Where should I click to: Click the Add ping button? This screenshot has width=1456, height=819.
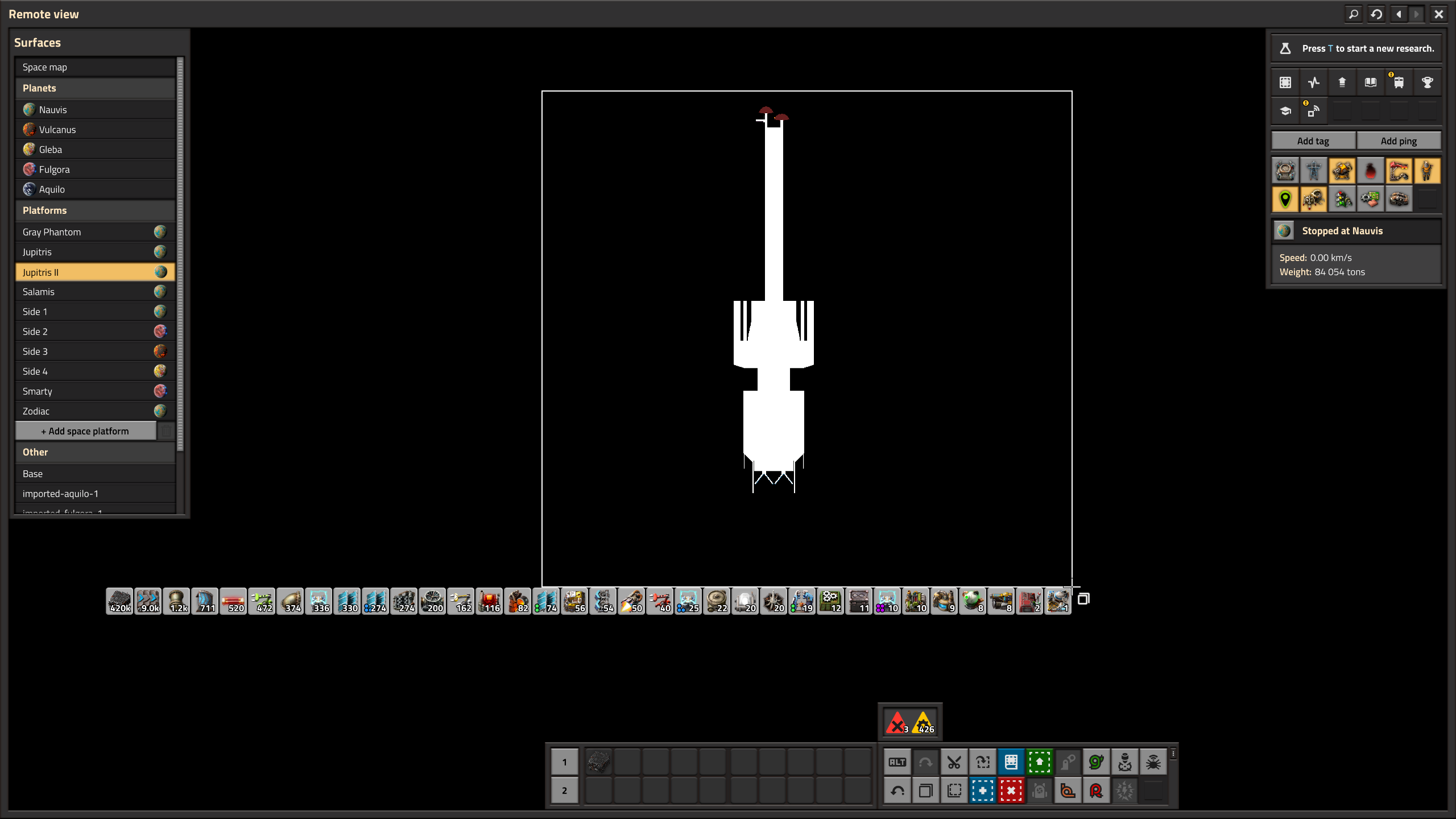click(1399, 141)
